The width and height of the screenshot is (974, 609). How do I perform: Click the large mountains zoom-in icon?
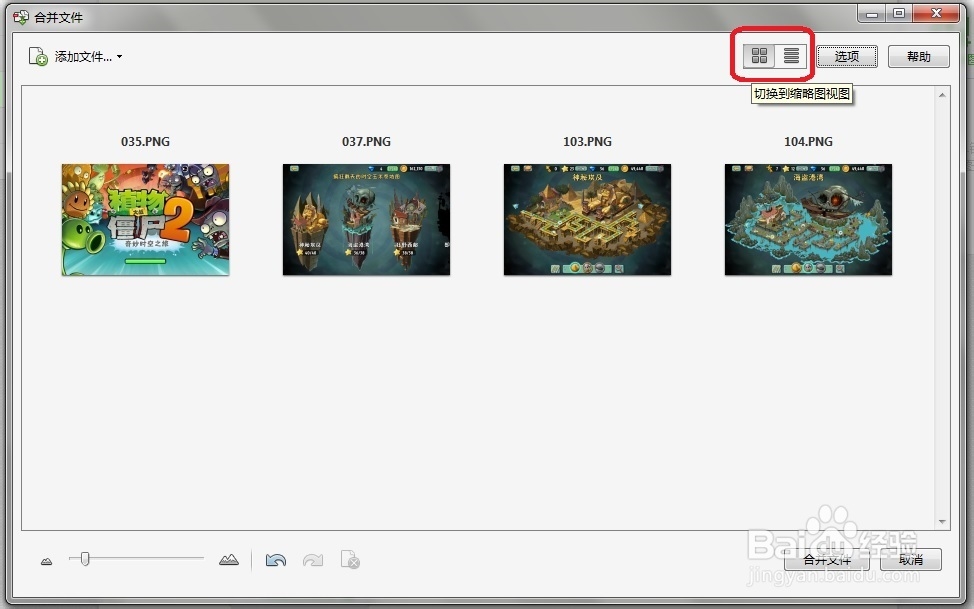229,560
